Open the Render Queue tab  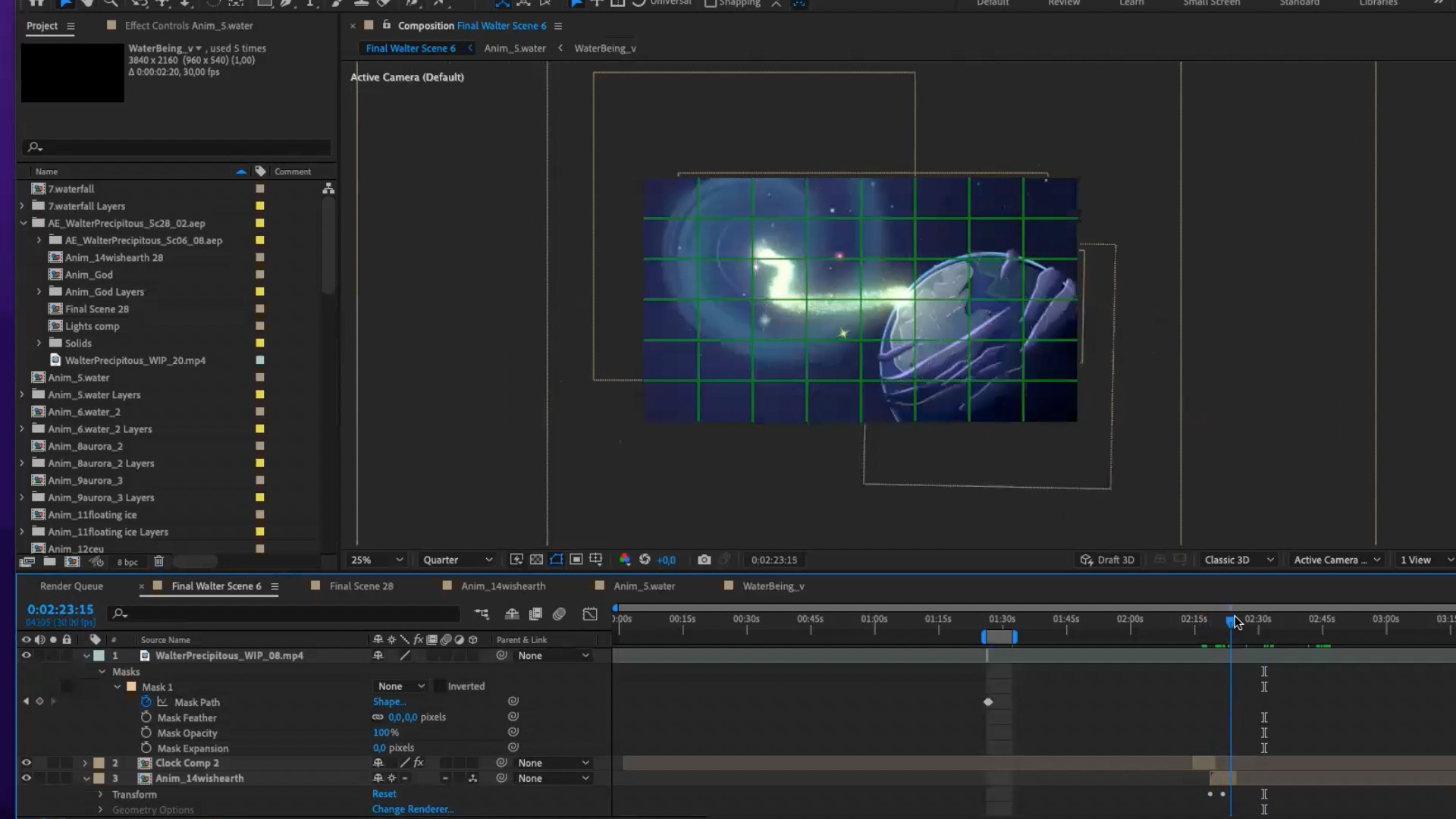pos(71,586)
